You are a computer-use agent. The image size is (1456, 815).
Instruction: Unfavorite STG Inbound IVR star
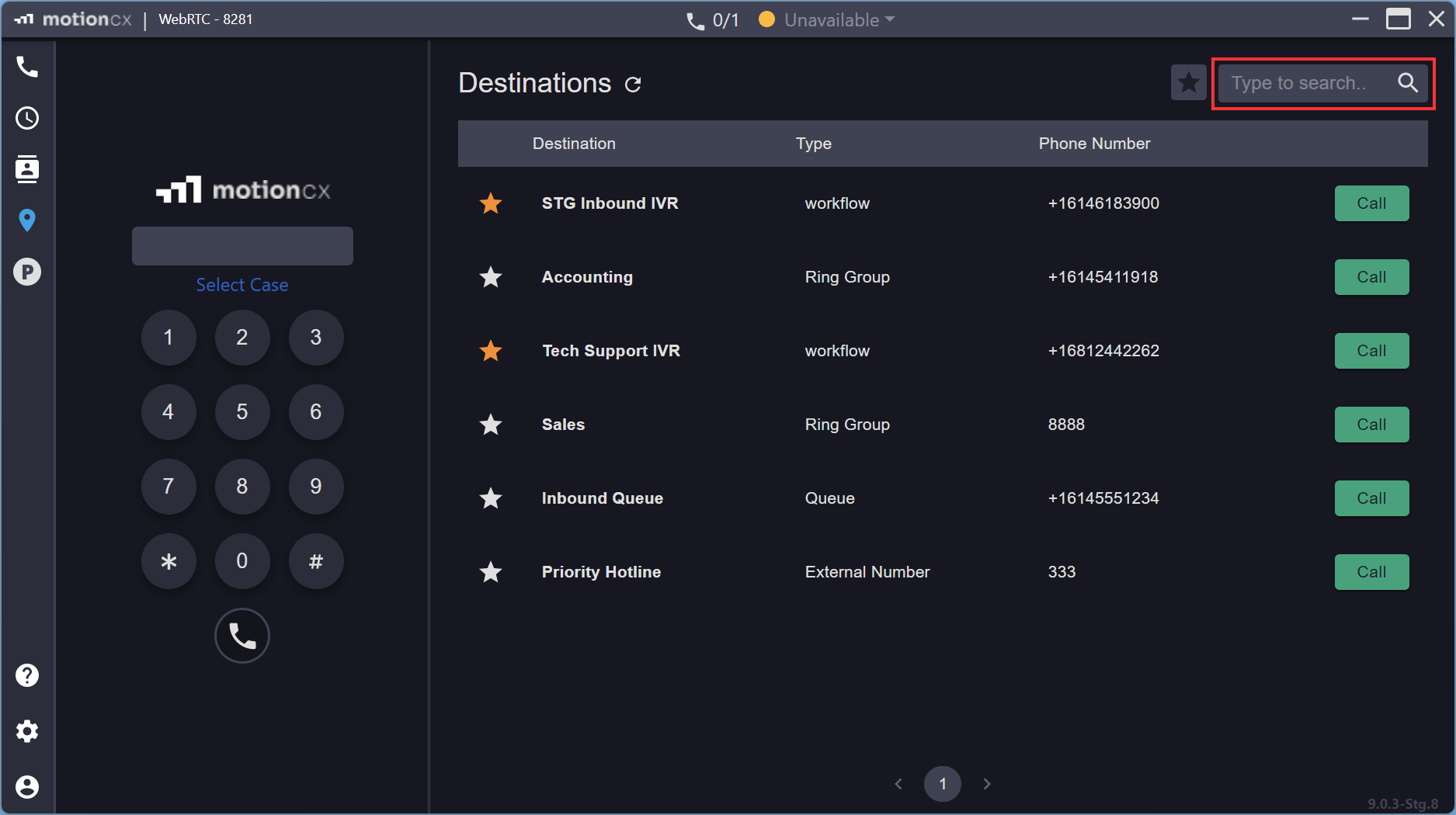click(491, 203)
